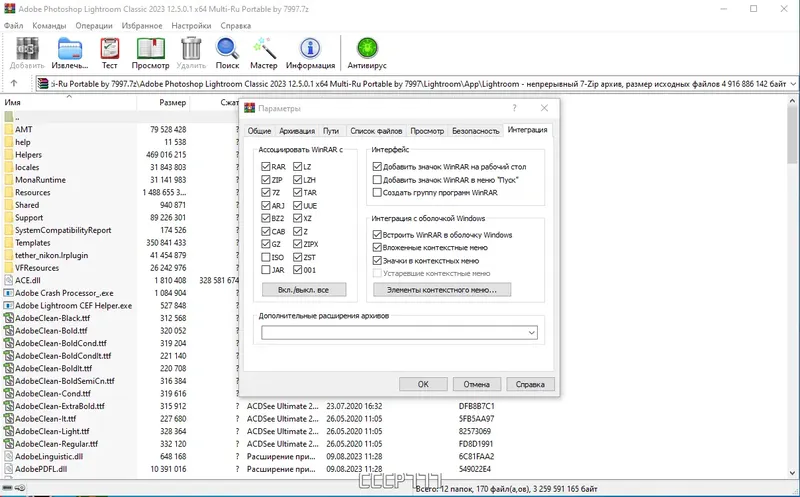Expand the address bar path dropdown
The height and width of the screenshot is (497, 800).
point(793,84)
